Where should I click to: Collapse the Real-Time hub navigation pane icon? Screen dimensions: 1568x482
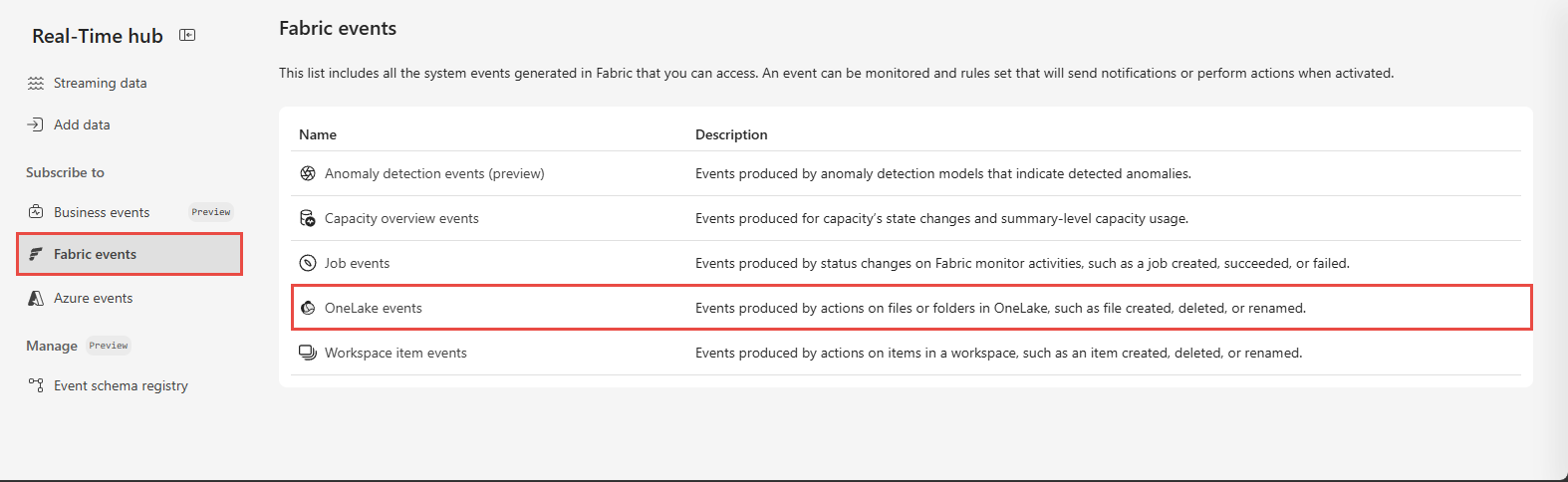pos(187,35)
